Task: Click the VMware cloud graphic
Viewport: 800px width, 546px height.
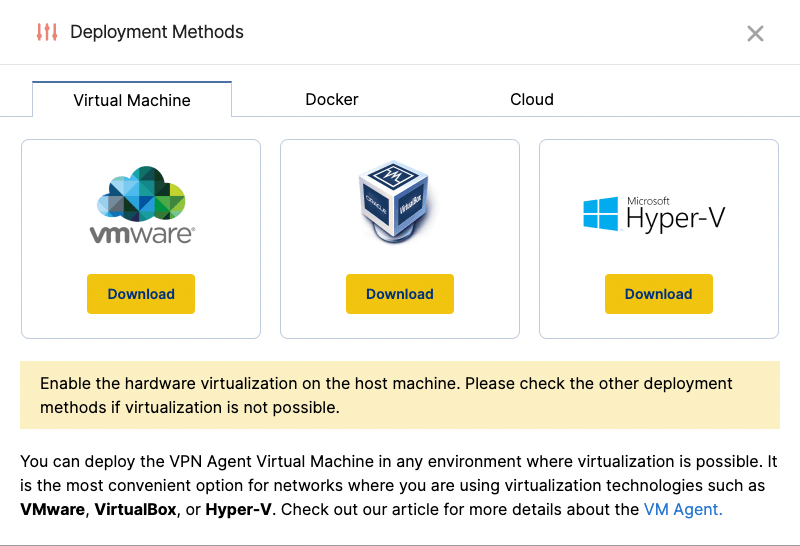Action: (141, 193)
